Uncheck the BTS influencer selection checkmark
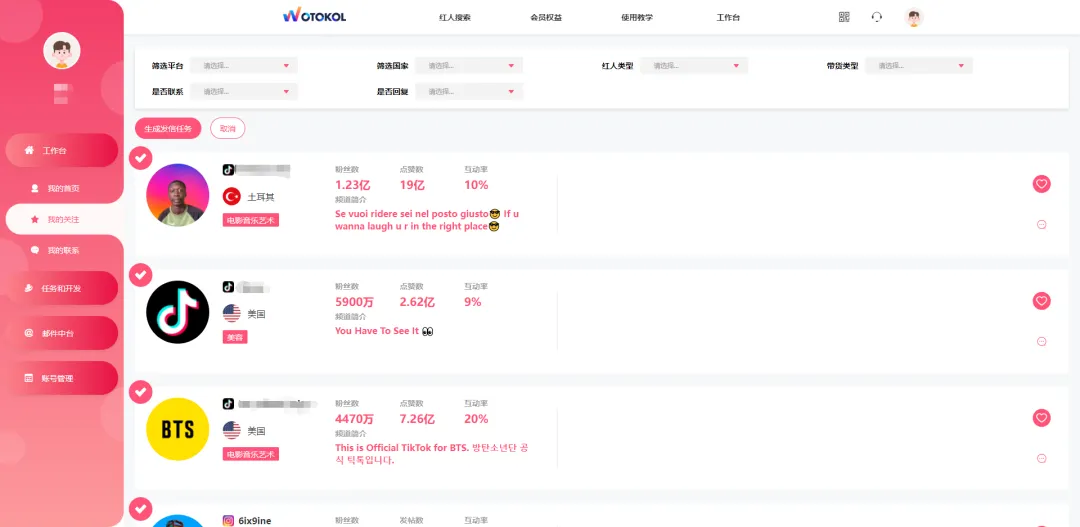This screenshot has width=1080, height=527. (x=141, y=392)
